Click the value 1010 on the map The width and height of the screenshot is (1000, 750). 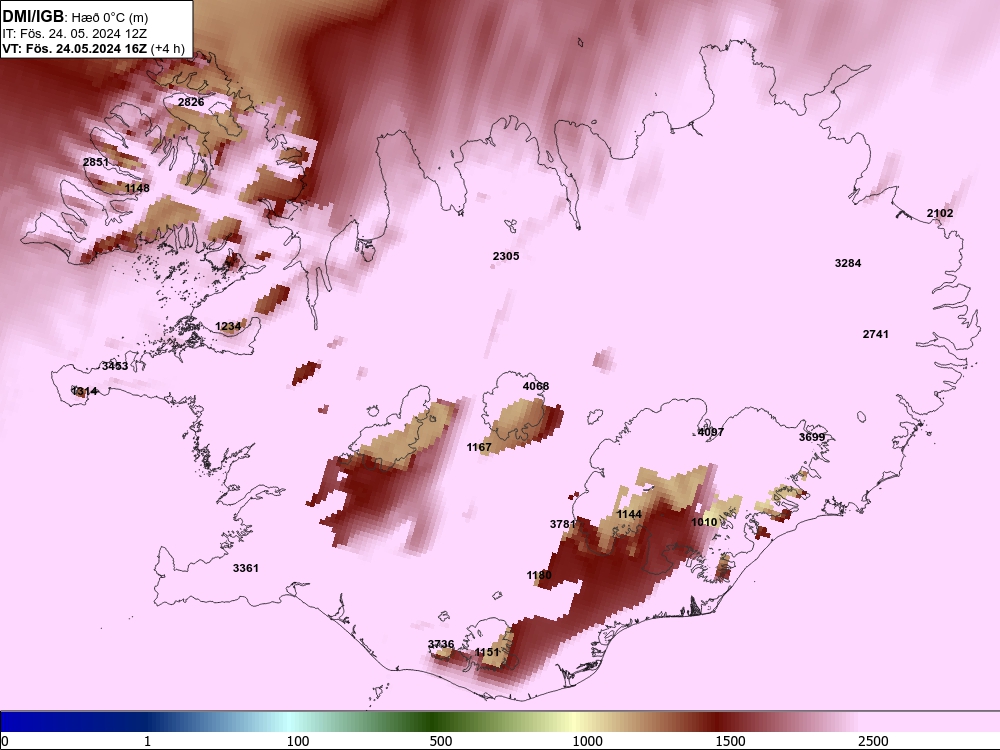[704, 522]
